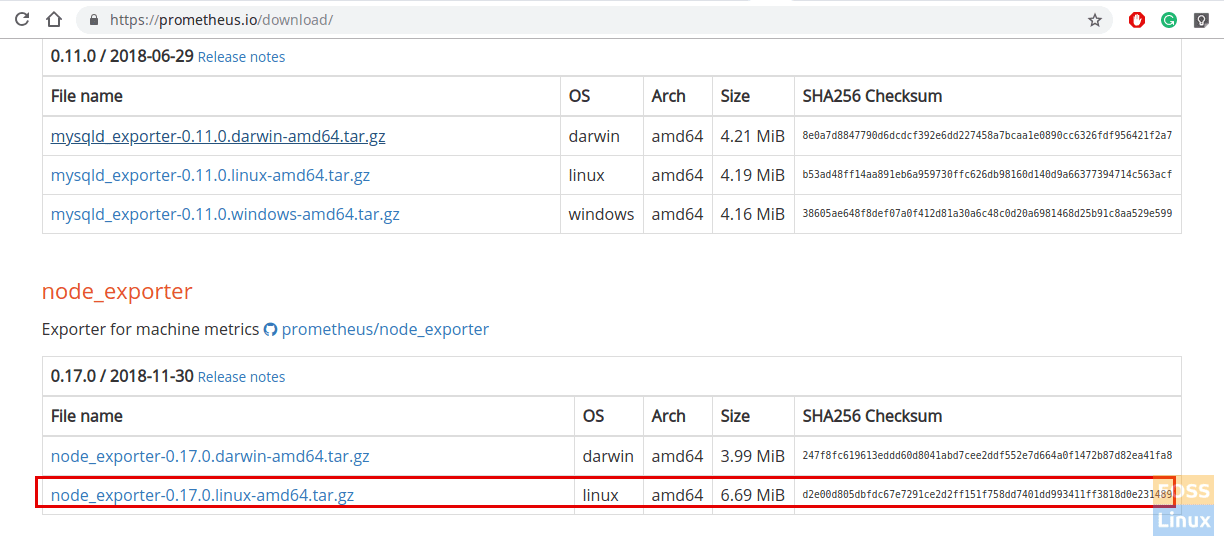Select the checksum starting with 38605ae6
This screenshot has height=546, width=1224.
pos(987,214)
